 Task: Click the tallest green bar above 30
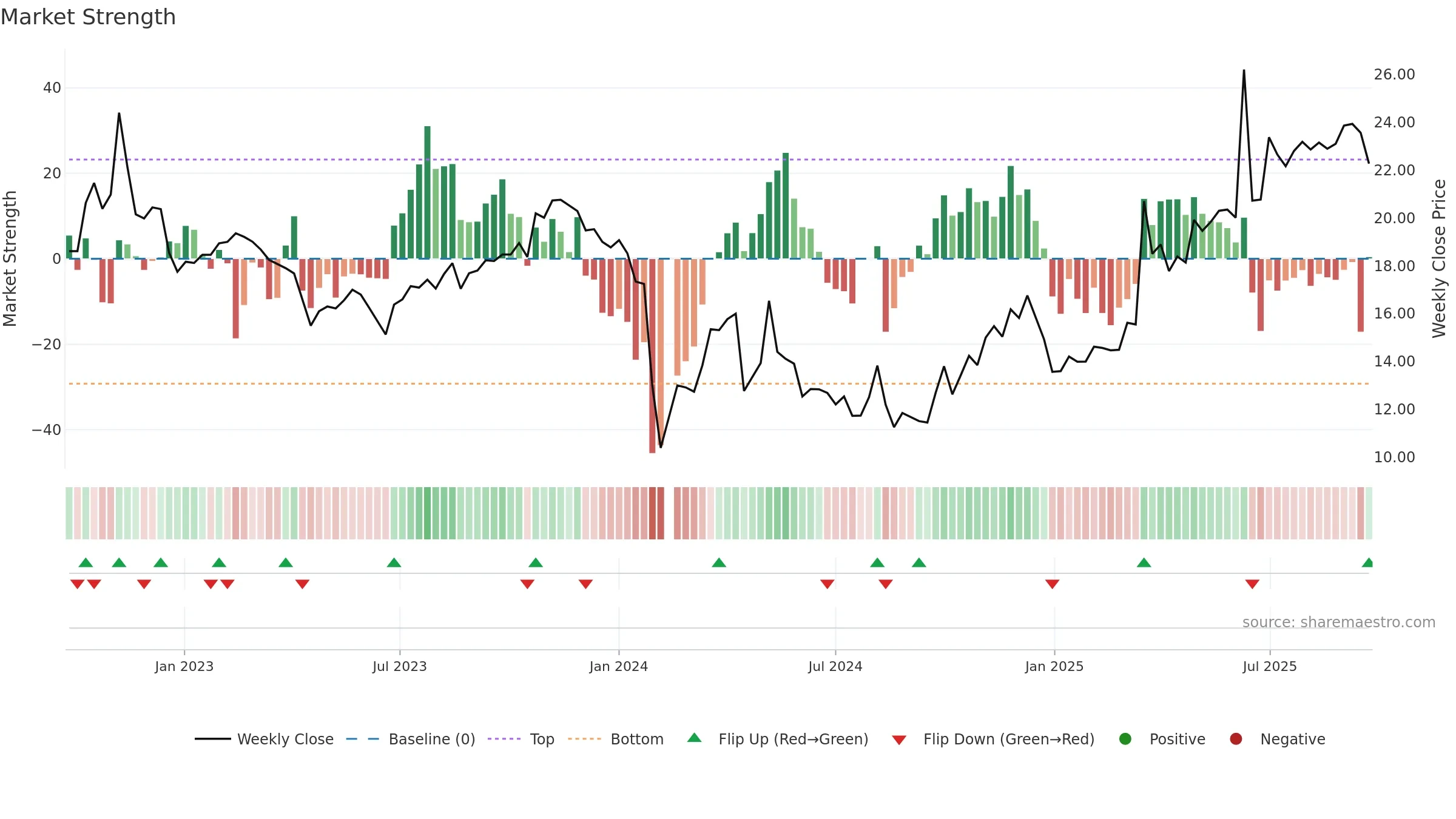[x=427, y=192]
